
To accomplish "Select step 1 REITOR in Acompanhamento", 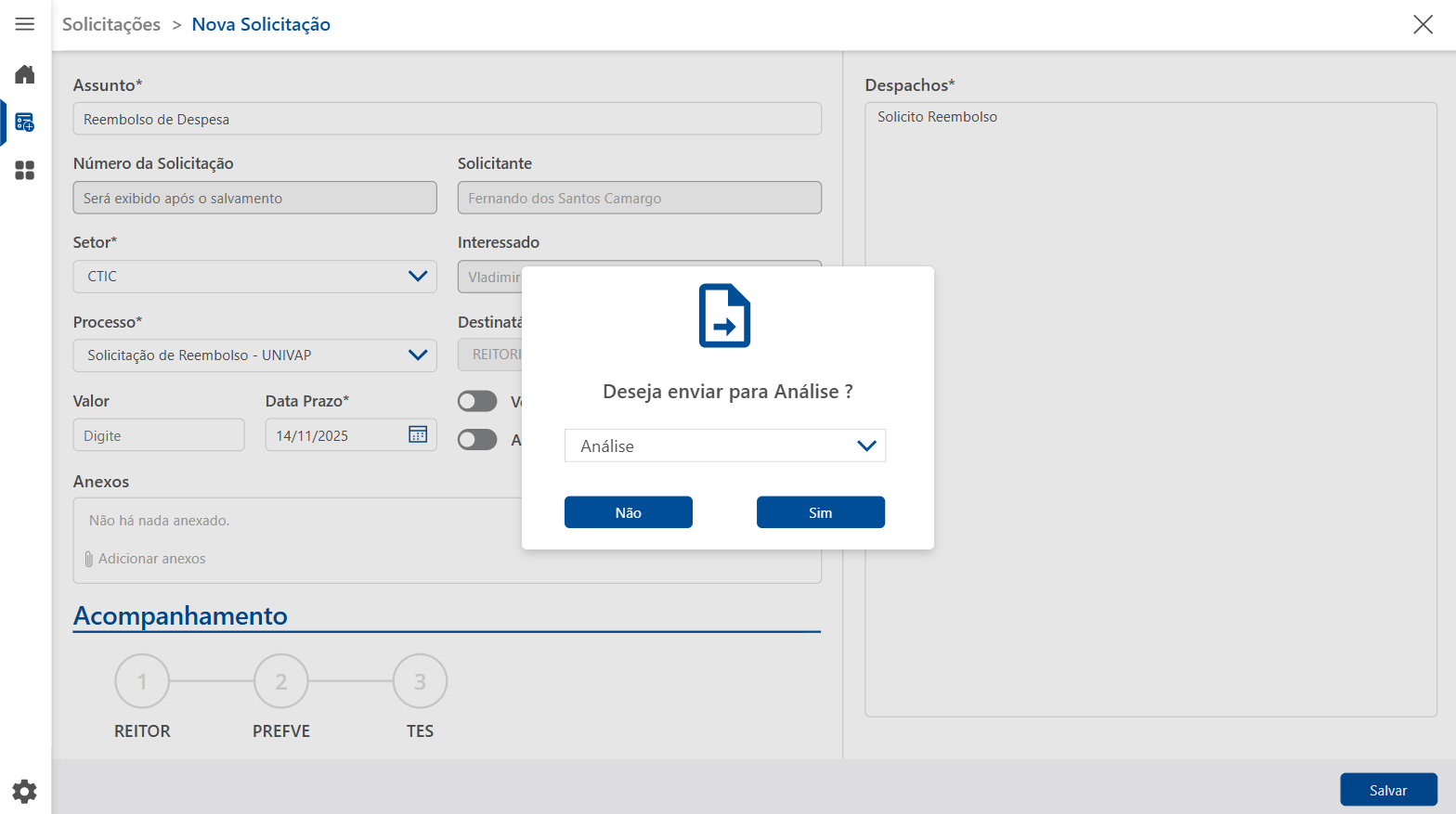I will point(142,681).
